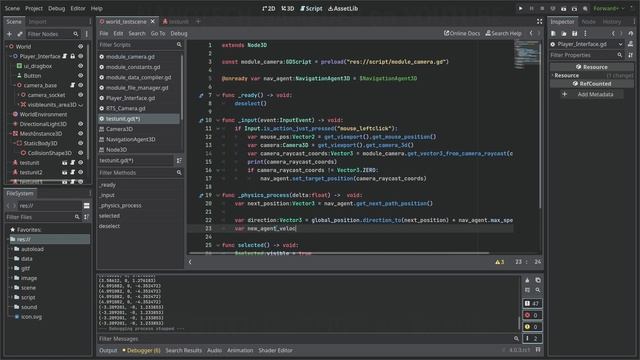Toggle visibility of Player_Interface node

[x=80, y=56]
